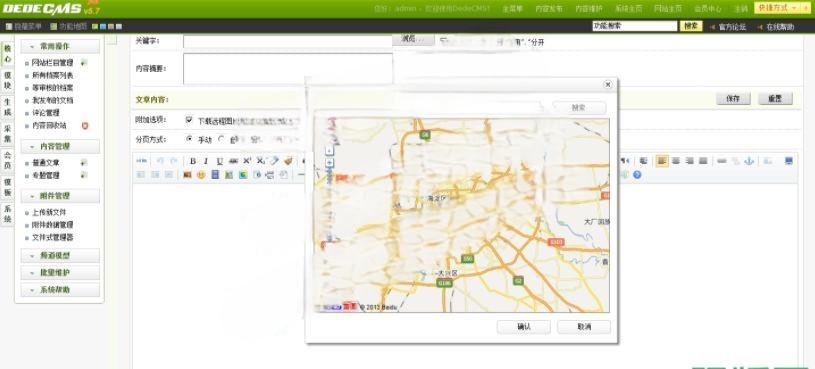The image size is (815, 369).
Task: Toggle underline formatting in editor toolbar
Action: [x=220, y=161]
